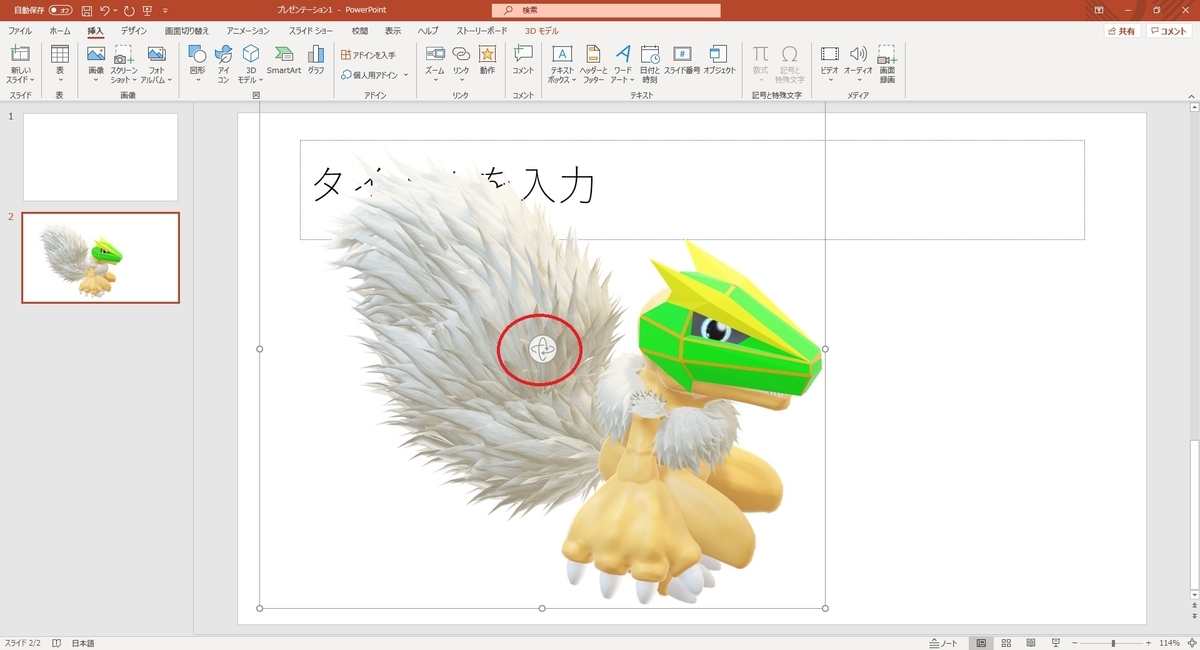Click the title placeholder text box

point(692,190)
